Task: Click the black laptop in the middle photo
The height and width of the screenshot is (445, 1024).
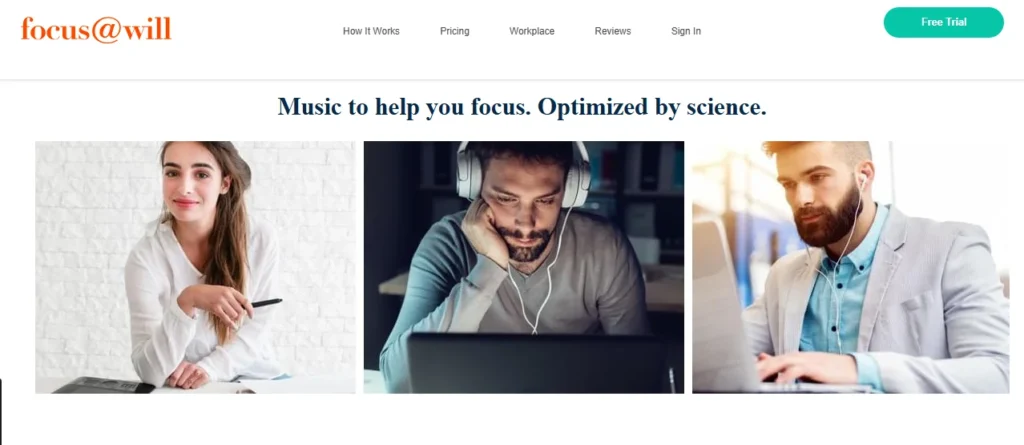Action: (537, 363)
